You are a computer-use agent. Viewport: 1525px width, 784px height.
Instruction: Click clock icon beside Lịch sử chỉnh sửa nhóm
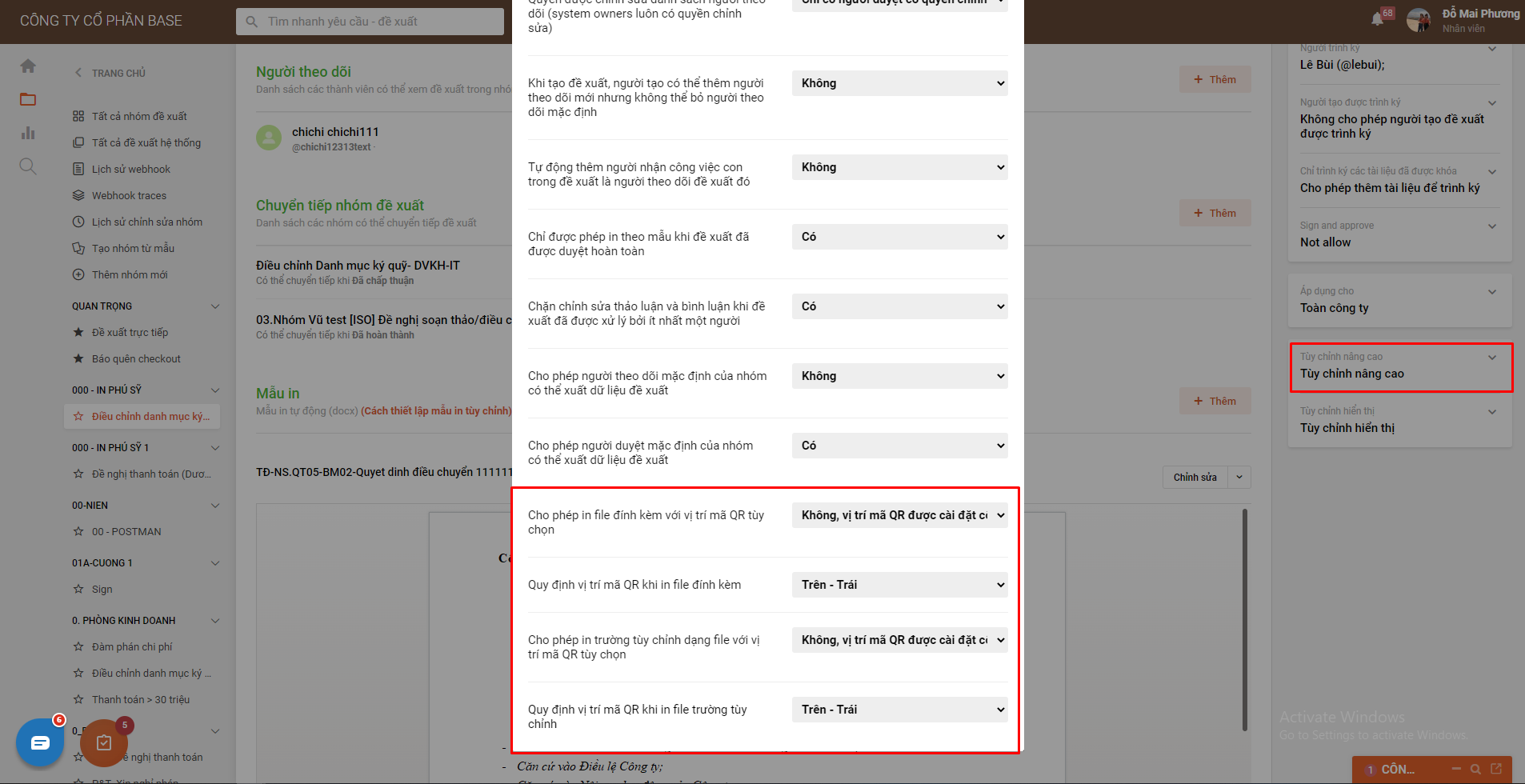pos(78,222)
